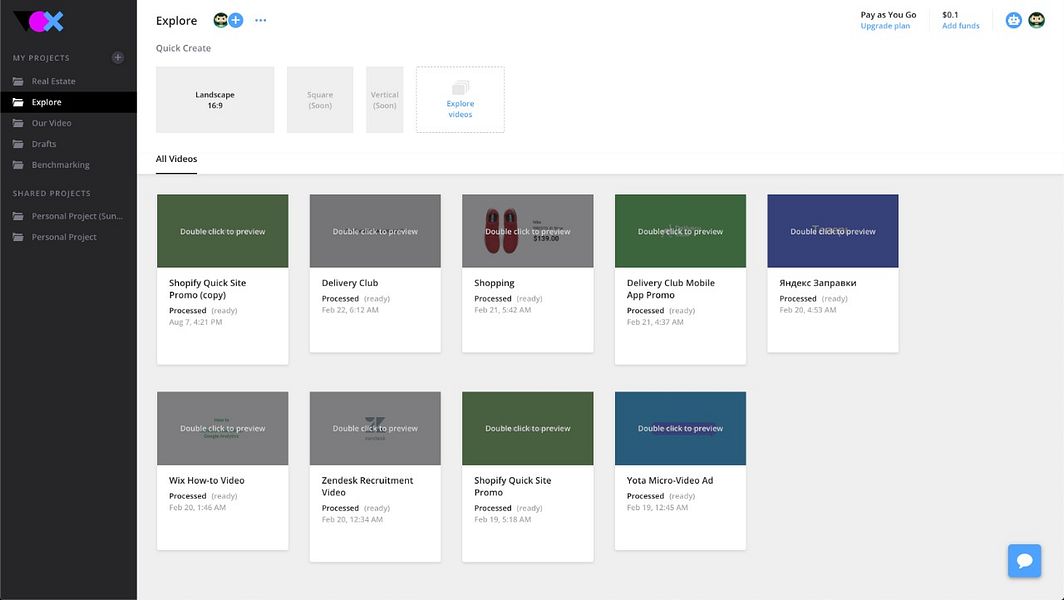Open the shared Personal Project item
Image resolution: width=1064 pixels, height=600 pixels.
(68, 237)
